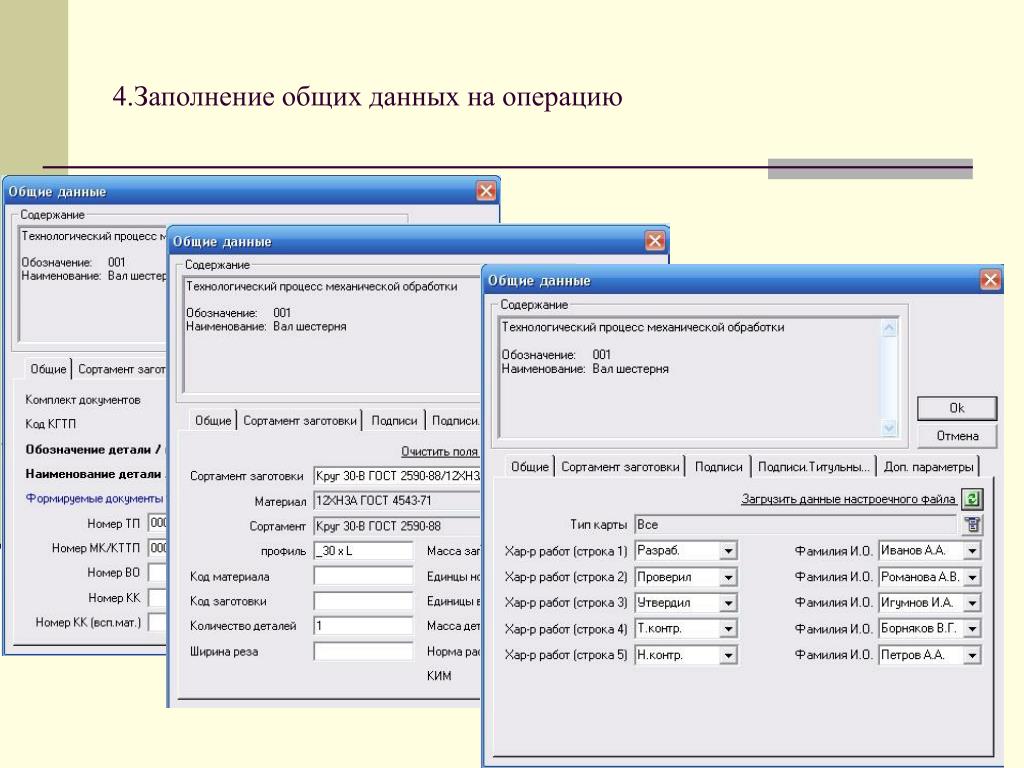The height and width of the screenshot is (768, 1024).
Task: Select Подписи tab in the front window
Action: click(x=718, y=466)
